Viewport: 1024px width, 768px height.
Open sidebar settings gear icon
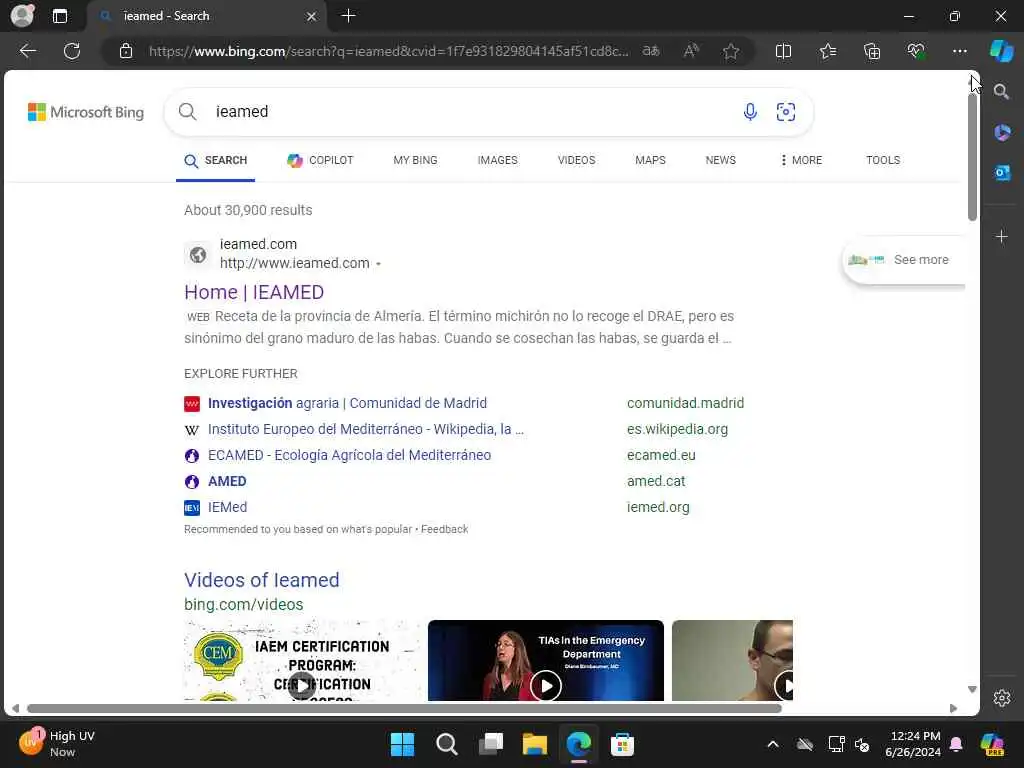point(1002,698)
